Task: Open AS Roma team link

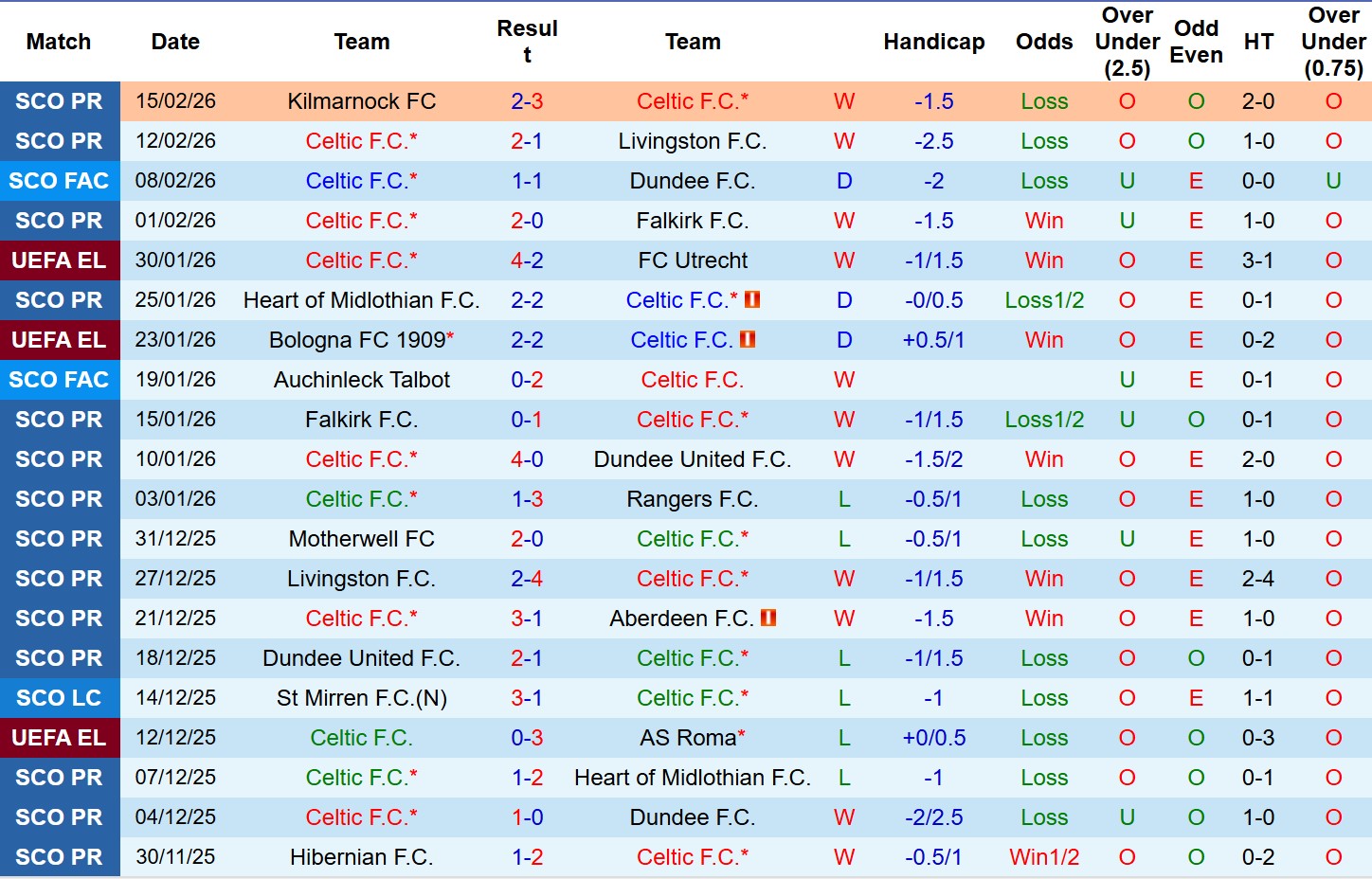Action: [x=688, y=738]
